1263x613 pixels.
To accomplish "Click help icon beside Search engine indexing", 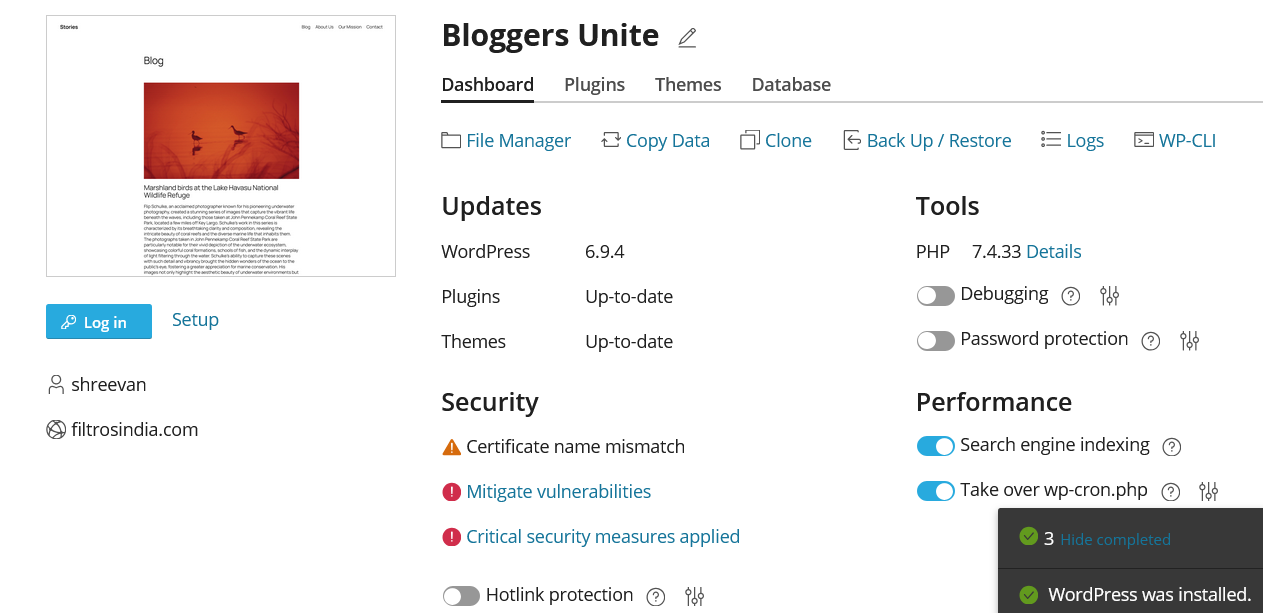I will [x=1172, y=447].
